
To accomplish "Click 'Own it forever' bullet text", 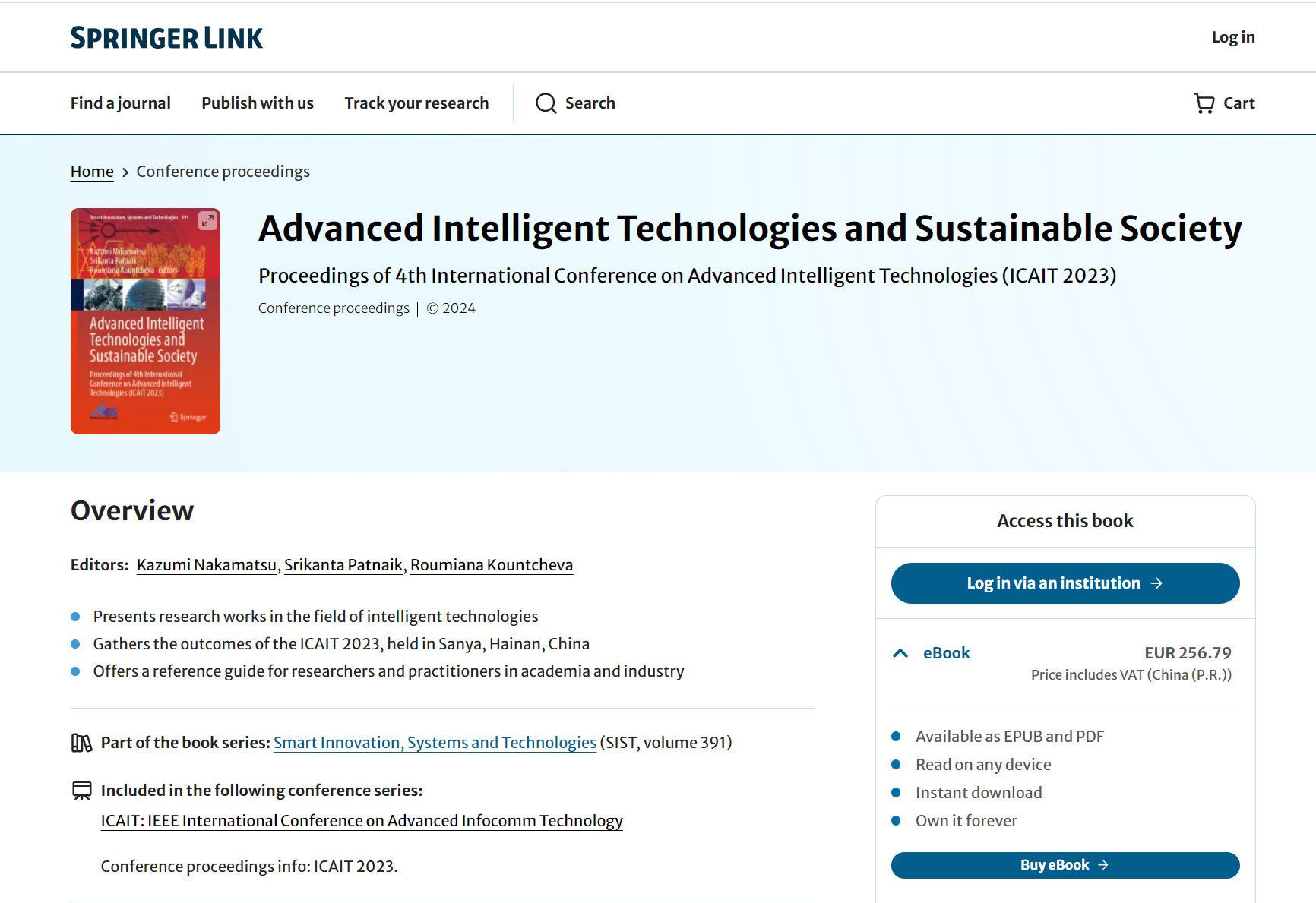I will [x=966, y=821].
